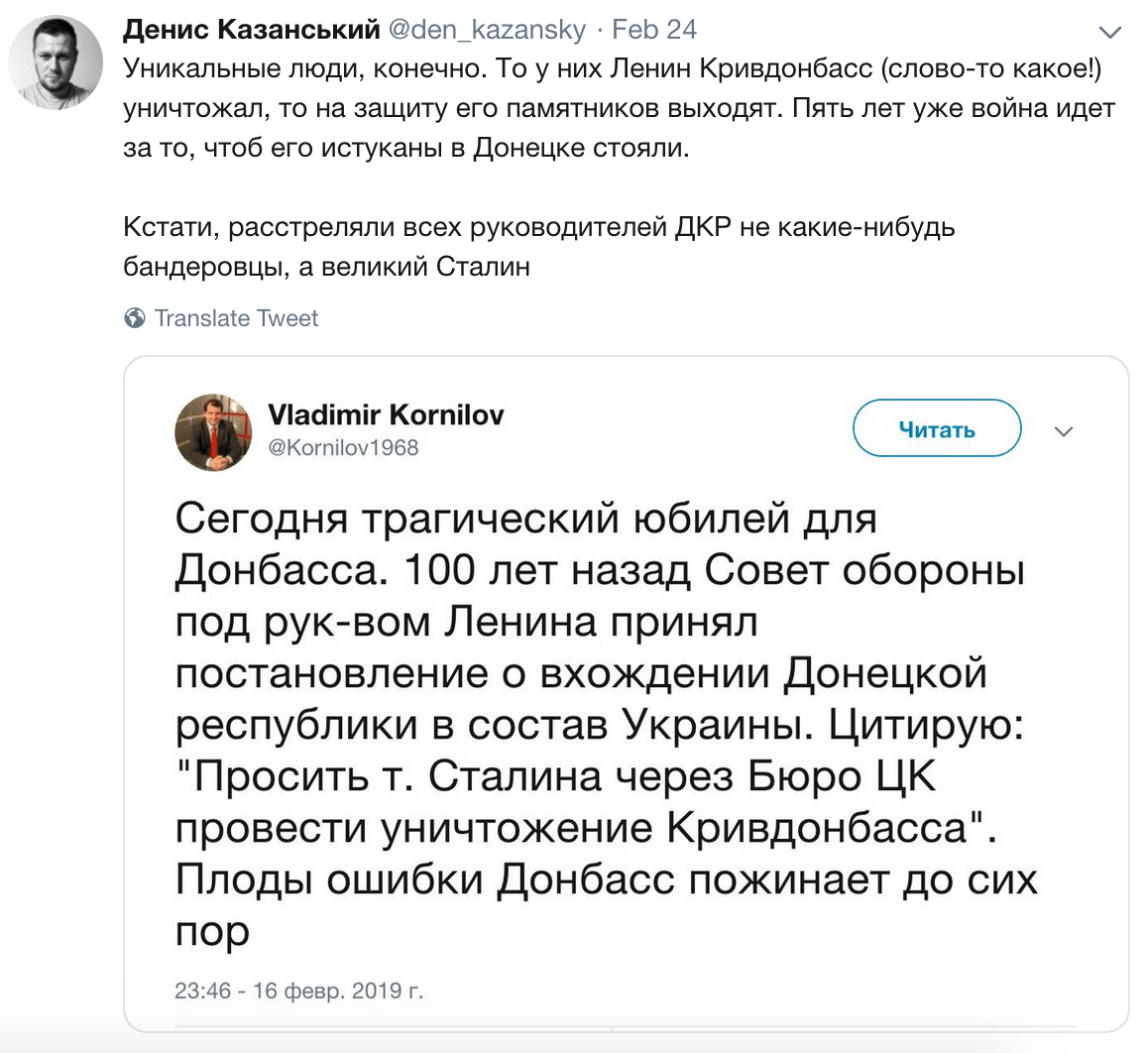Open the tweet options caret on the main tweet
1148x1053 pixels.
coord(1111,32)
